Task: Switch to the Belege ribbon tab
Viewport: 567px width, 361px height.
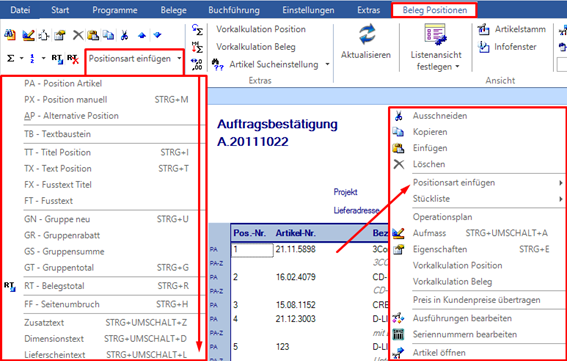Action: point(174,10)
